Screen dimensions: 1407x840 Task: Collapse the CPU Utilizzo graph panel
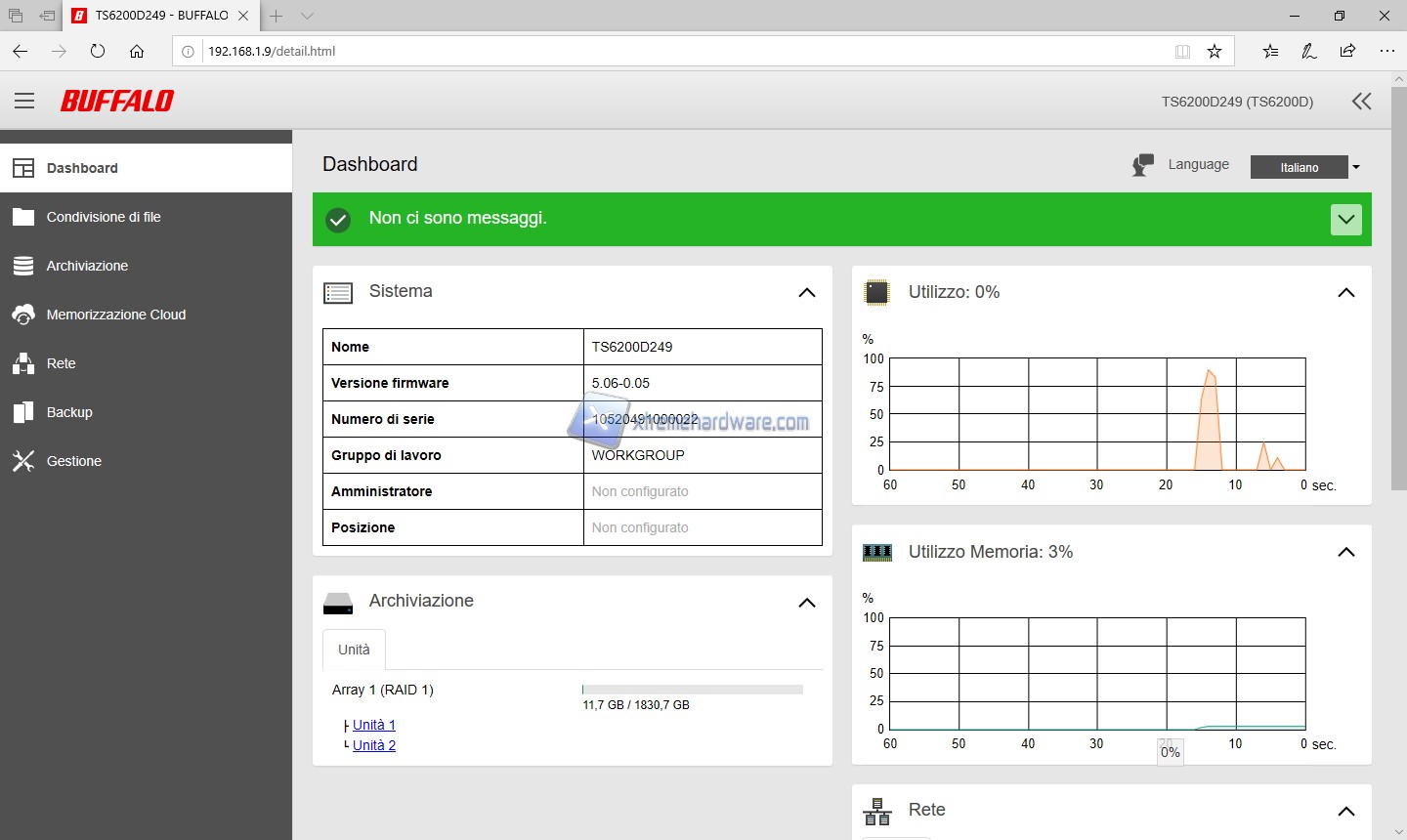pos(1345,292)
